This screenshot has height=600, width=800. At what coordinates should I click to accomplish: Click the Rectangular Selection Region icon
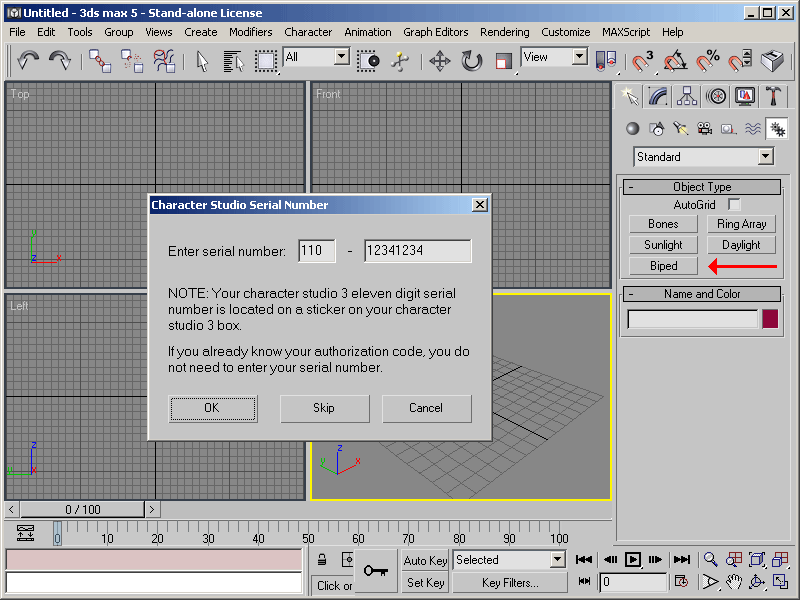pos(266,61)
